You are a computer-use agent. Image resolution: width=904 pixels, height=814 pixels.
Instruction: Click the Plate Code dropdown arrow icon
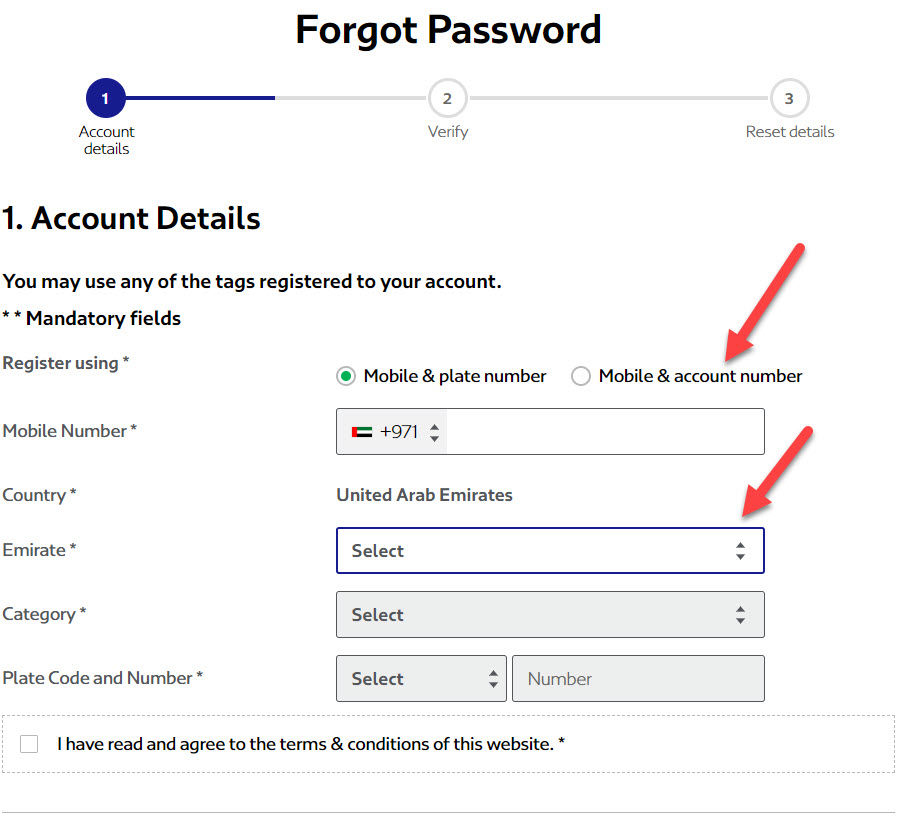(x=493, y=679)
